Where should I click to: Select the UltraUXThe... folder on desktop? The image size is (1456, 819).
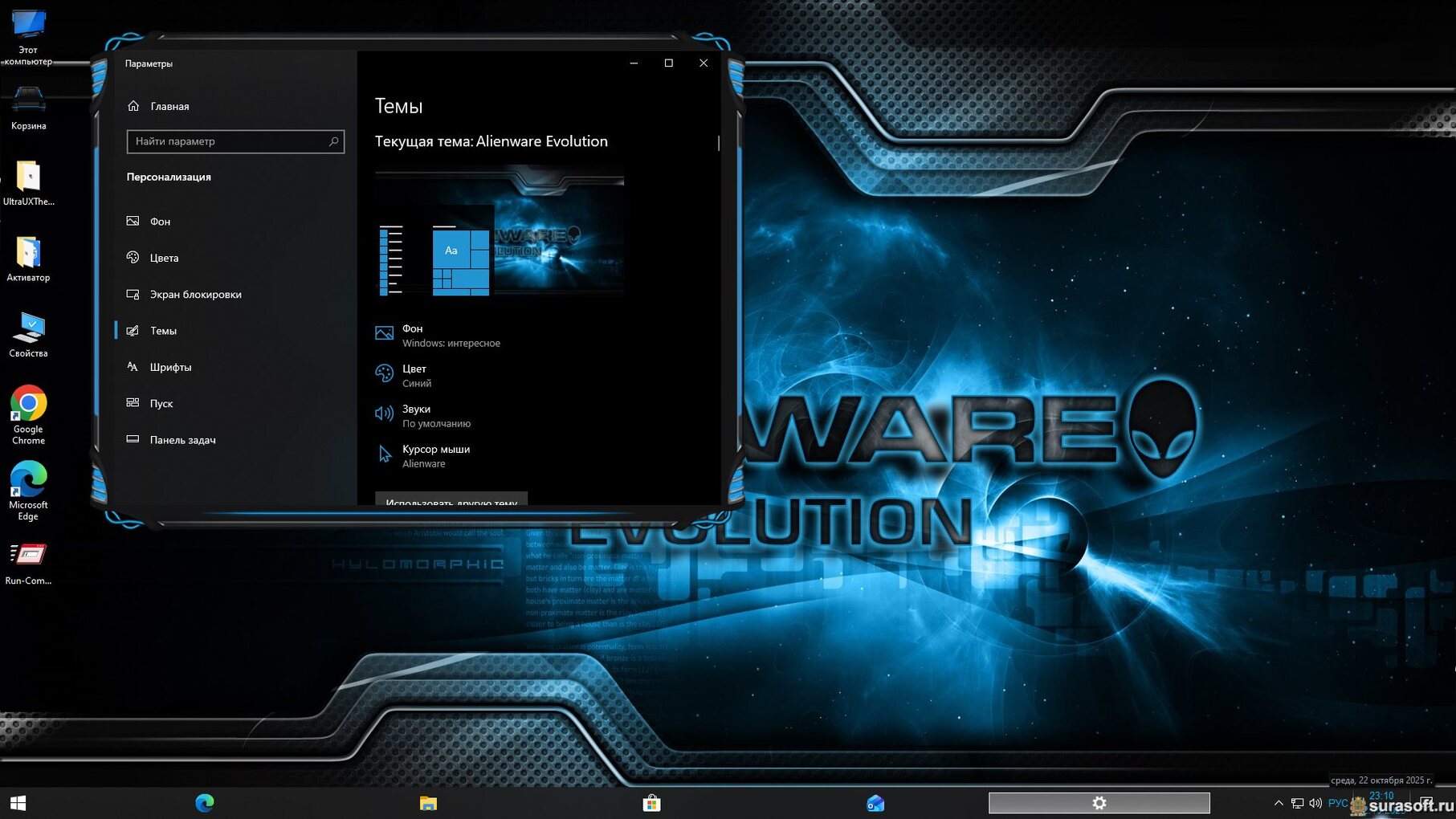(28, 183)
